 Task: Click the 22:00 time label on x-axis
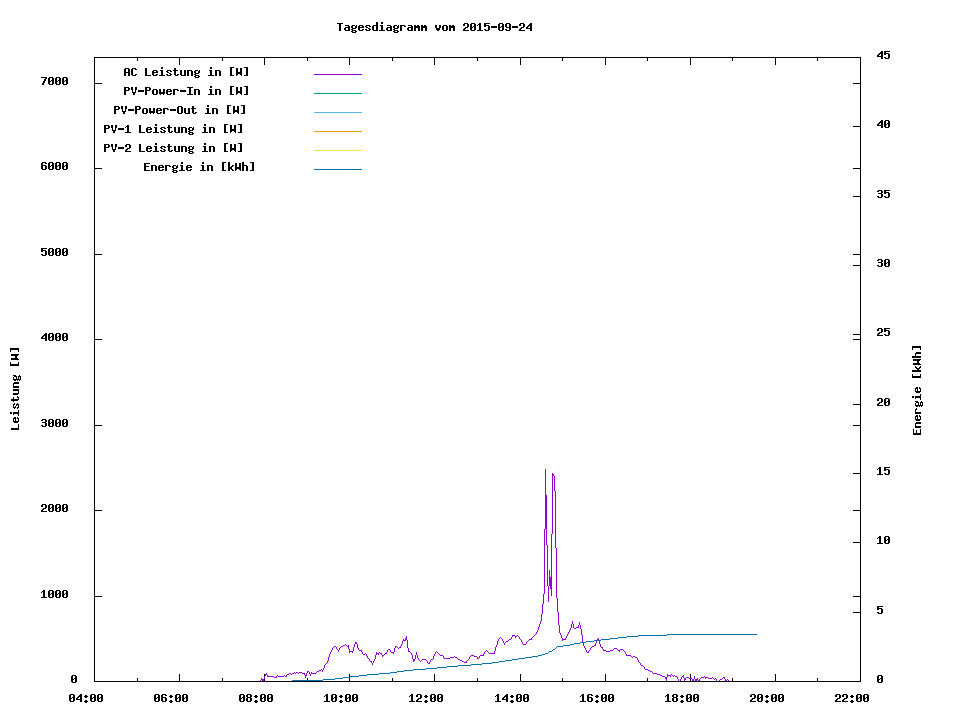pyautogui.click(x=852, y=698)
